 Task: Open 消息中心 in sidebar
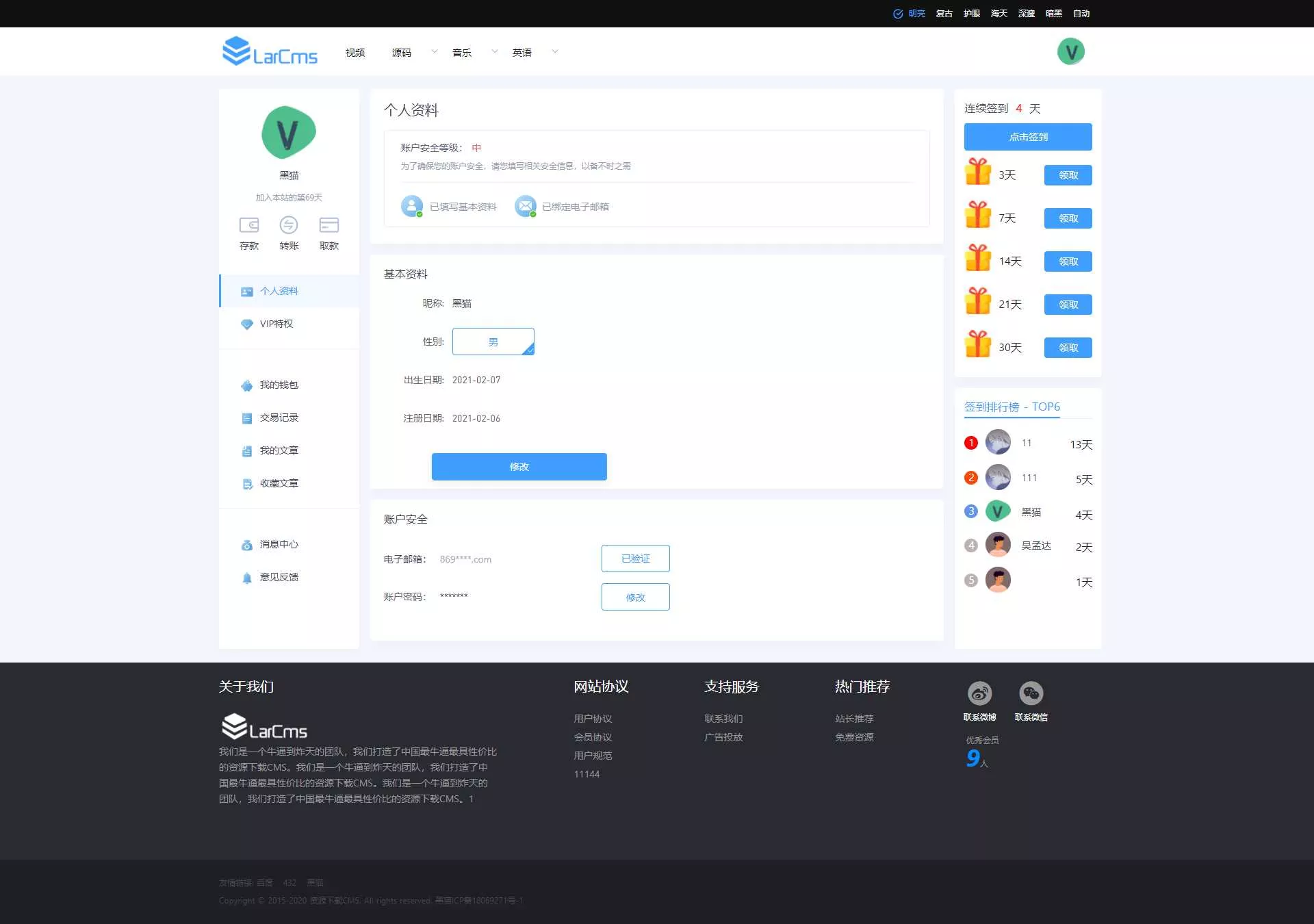289,544
